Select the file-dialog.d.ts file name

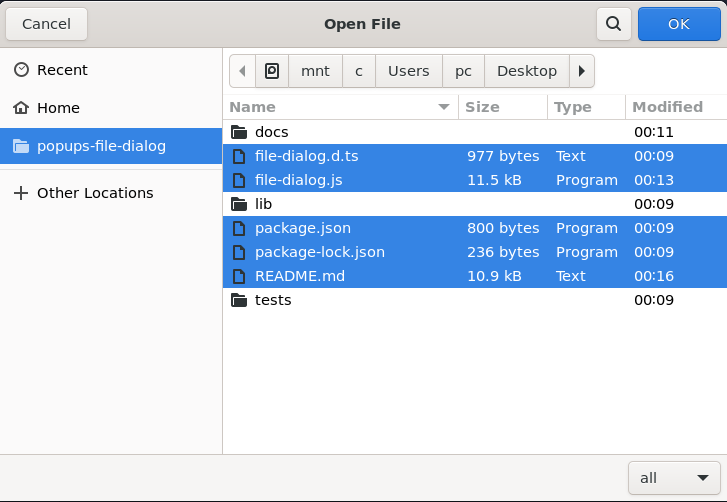pyautogui.click(x=306, y=156)
